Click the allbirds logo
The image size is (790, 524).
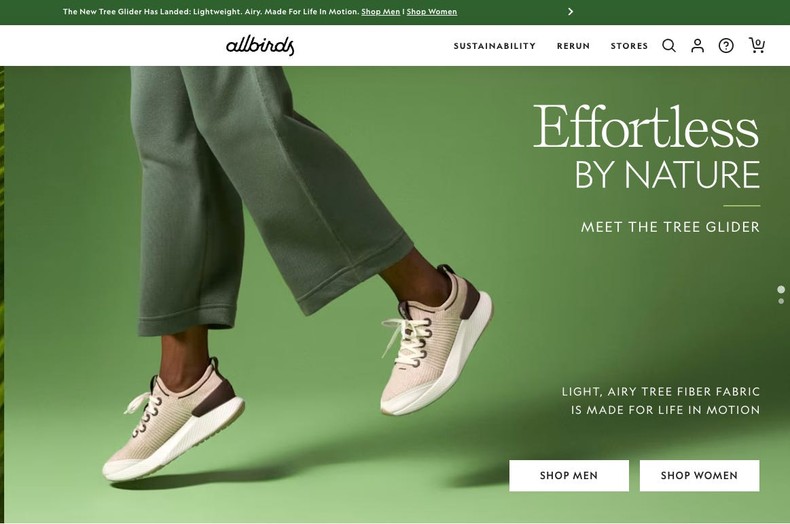tap(260, 46)
